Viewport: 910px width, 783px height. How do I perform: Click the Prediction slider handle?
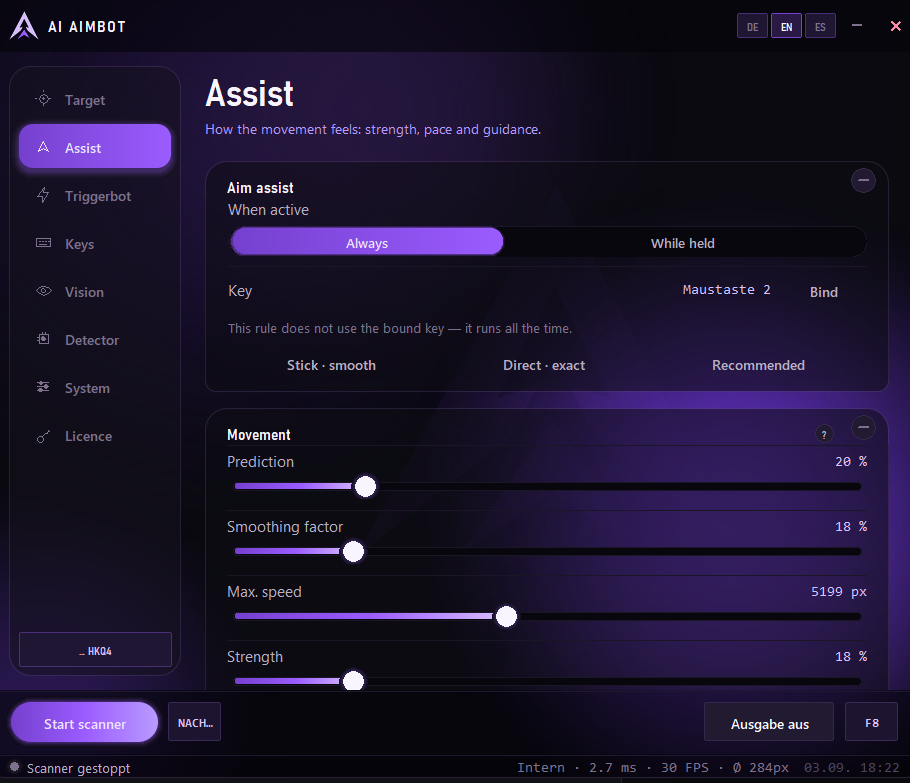pyautogui.click(x=365, y=486)
